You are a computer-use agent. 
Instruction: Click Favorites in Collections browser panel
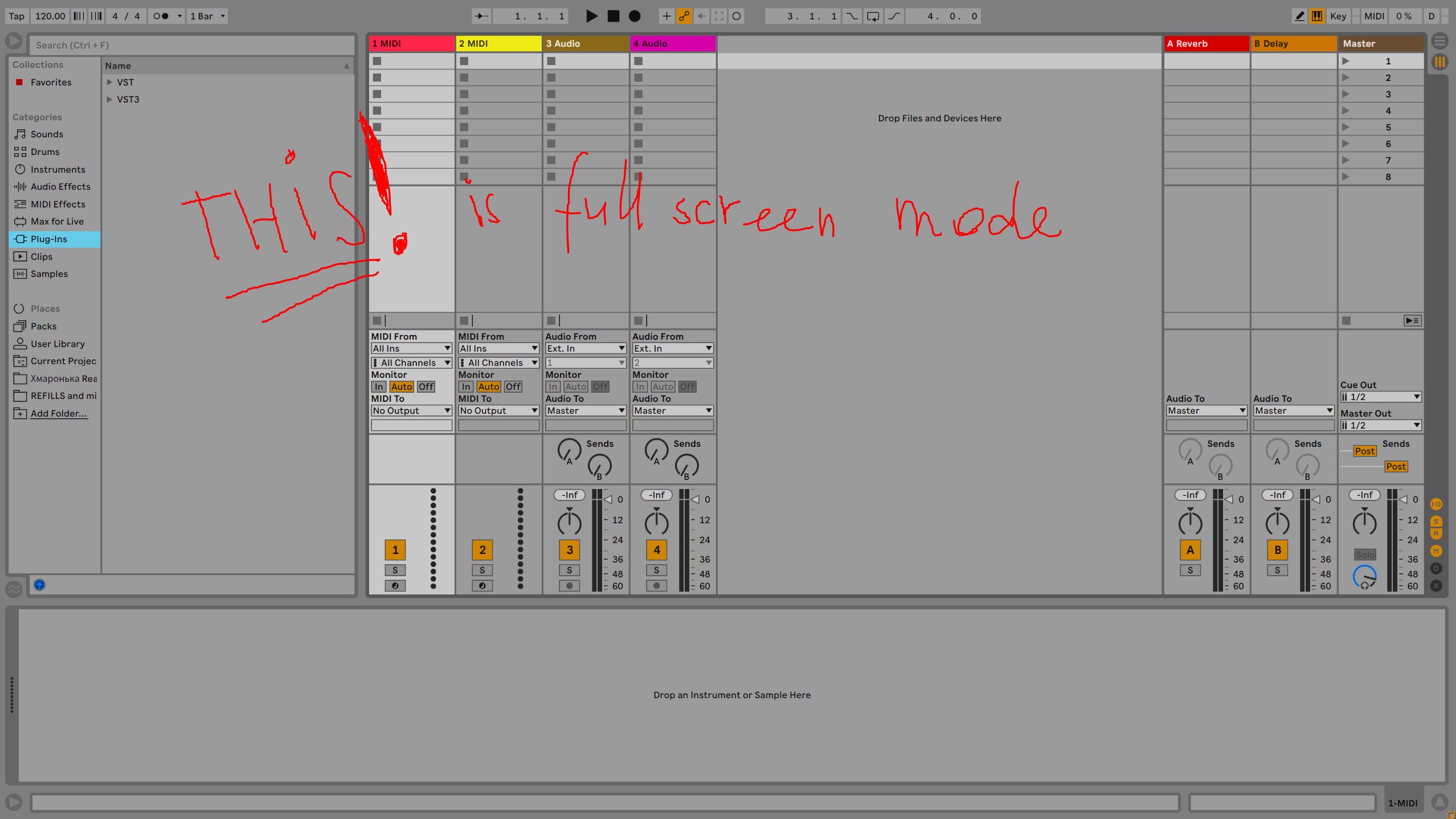[50, 82]
